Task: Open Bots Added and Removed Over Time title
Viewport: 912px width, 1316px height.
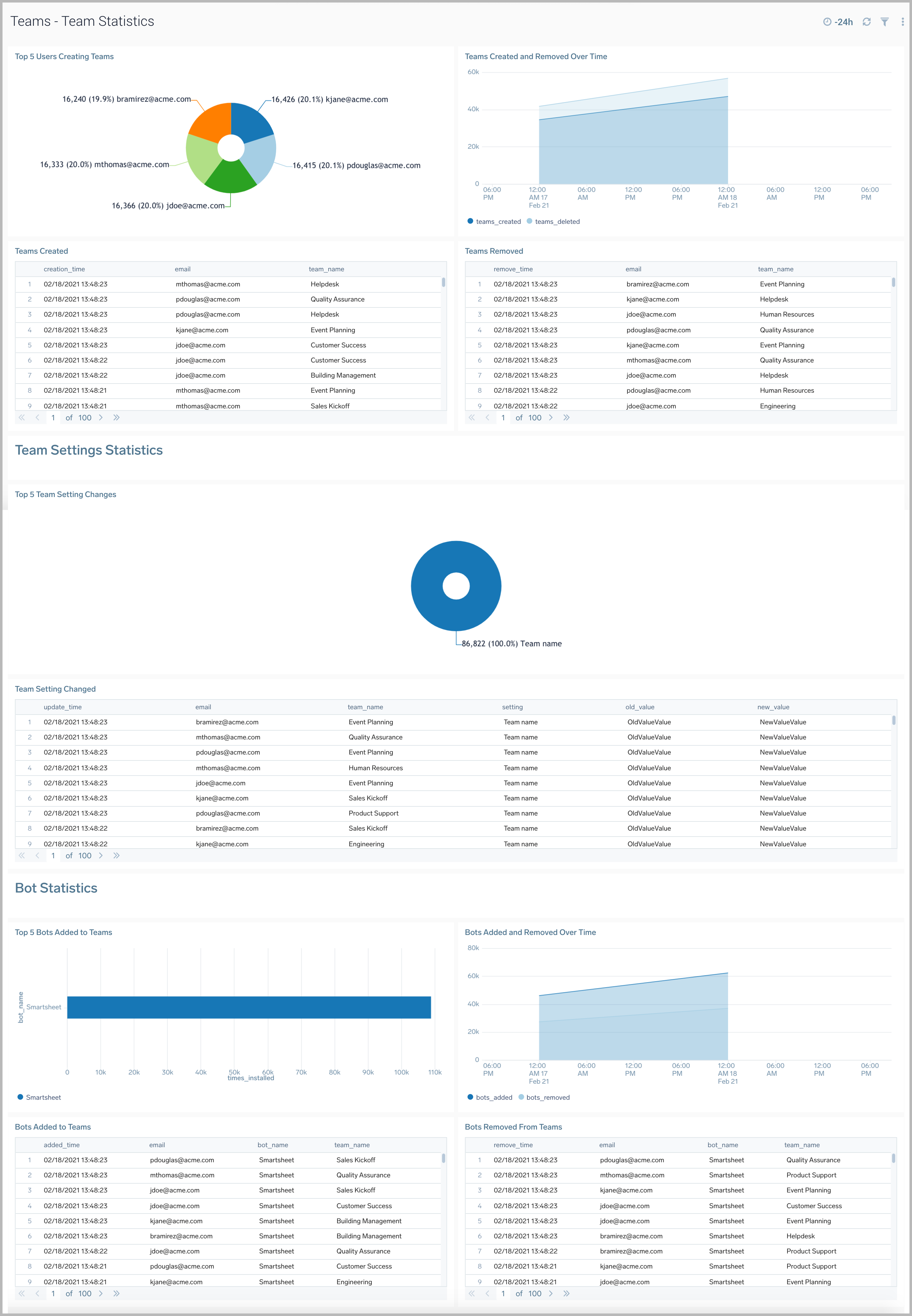Action: tap(530, 932)
